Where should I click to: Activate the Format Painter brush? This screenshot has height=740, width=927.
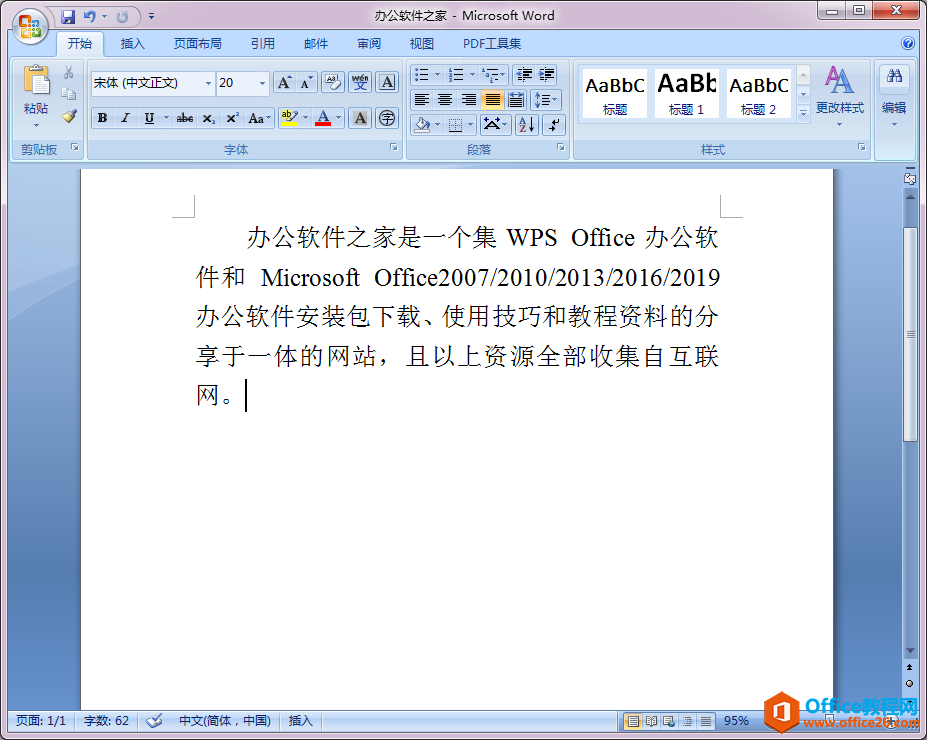[x=69, y=116]
